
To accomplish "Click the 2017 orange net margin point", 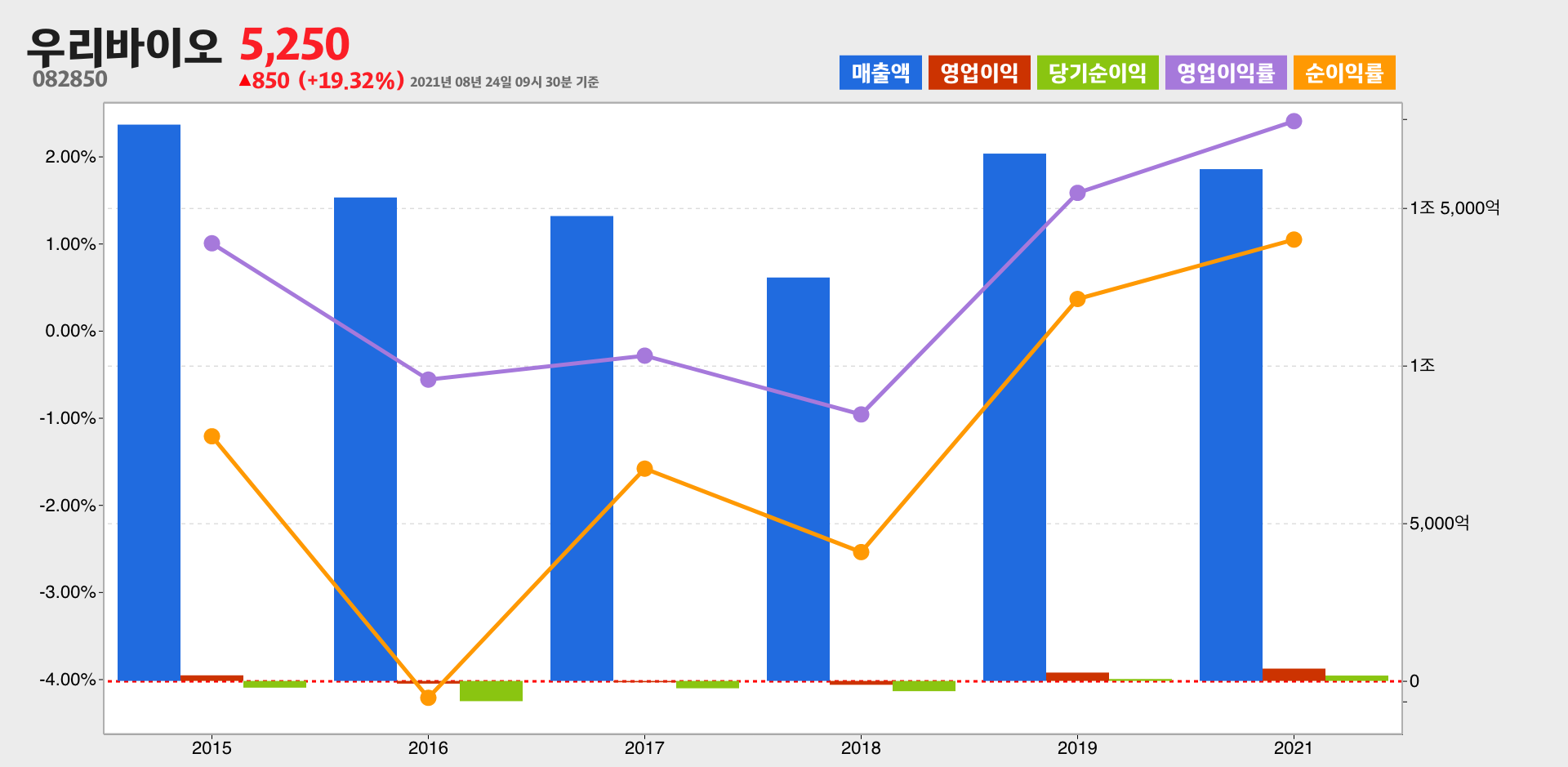I will [644, 468].
